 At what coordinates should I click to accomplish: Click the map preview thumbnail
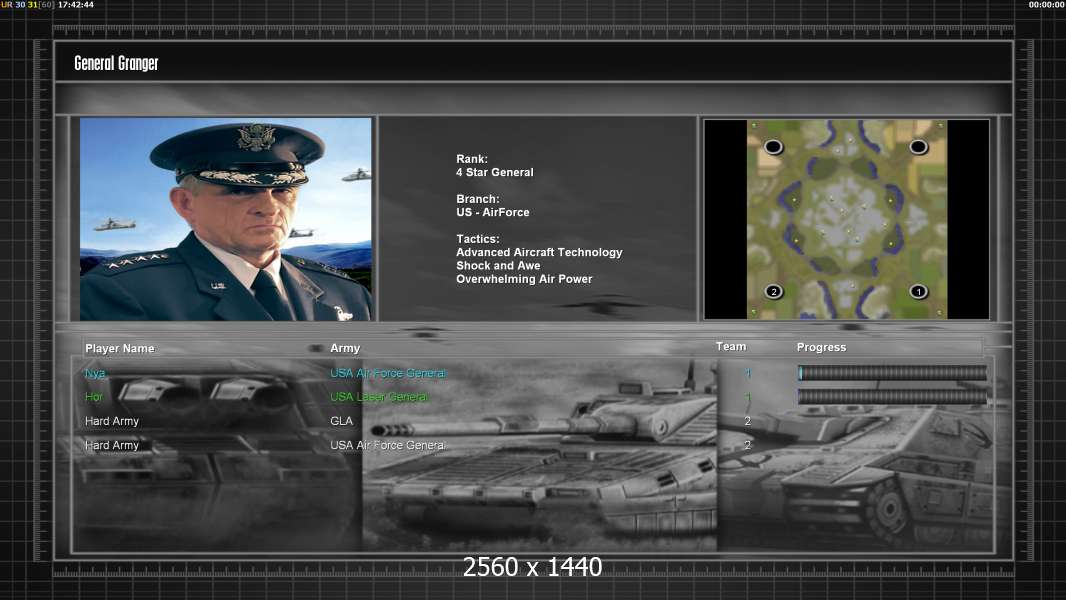point(846,219)
